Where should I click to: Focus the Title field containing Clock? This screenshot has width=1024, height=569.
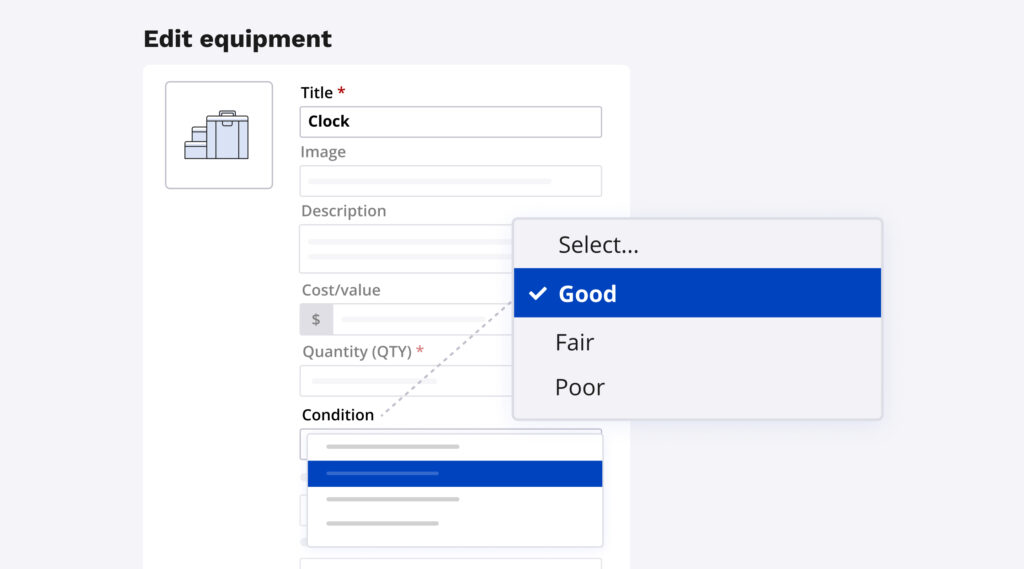pyautogui.click(x=450, y=121)
